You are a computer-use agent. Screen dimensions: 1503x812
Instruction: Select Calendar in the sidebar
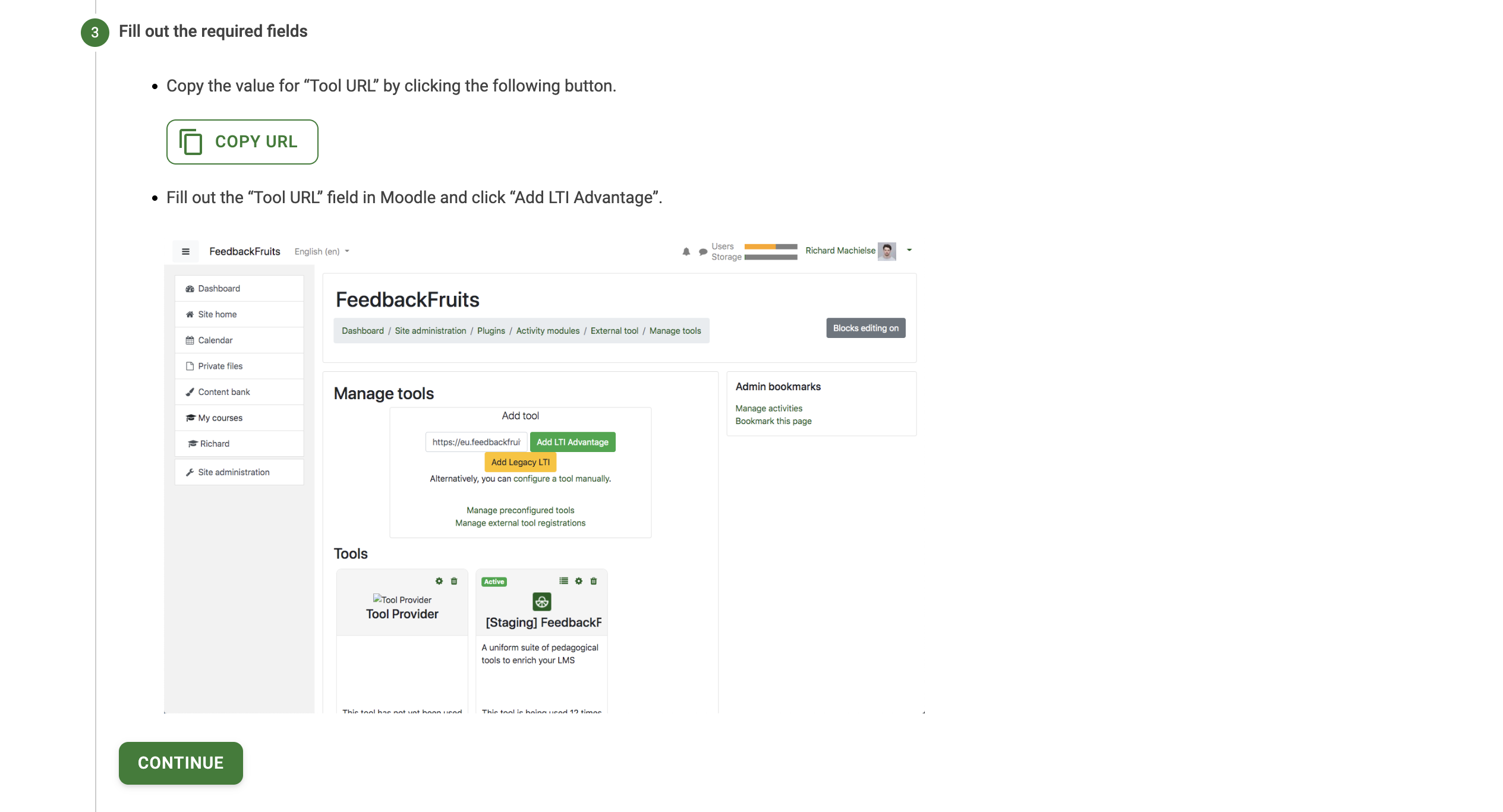click(x=215, y=340)
